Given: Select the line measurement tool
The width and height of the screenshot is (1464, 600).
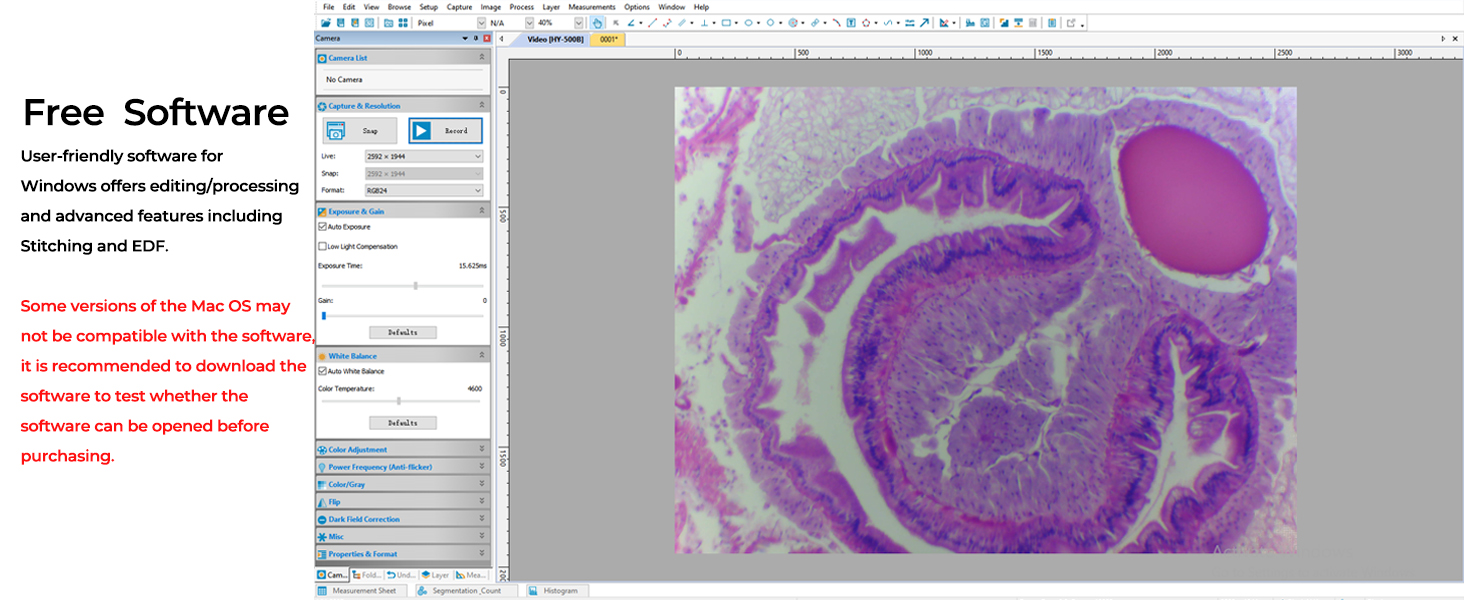Looking at the screenshot, I should click(x=650, y=22).
